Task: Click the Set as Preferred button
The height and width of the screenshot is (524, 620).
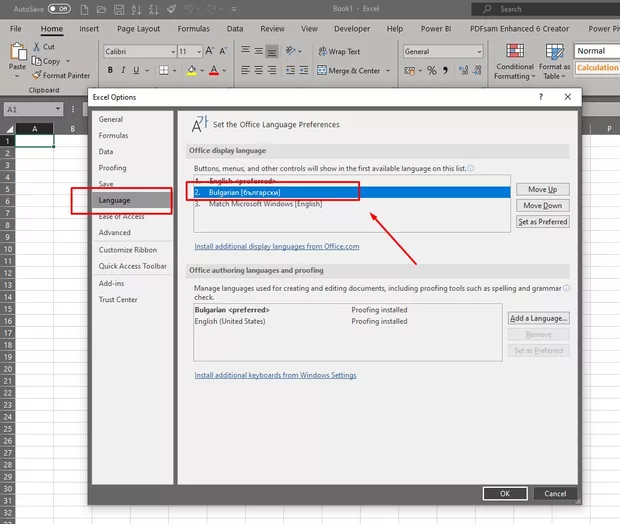Action: coord(542,222)
